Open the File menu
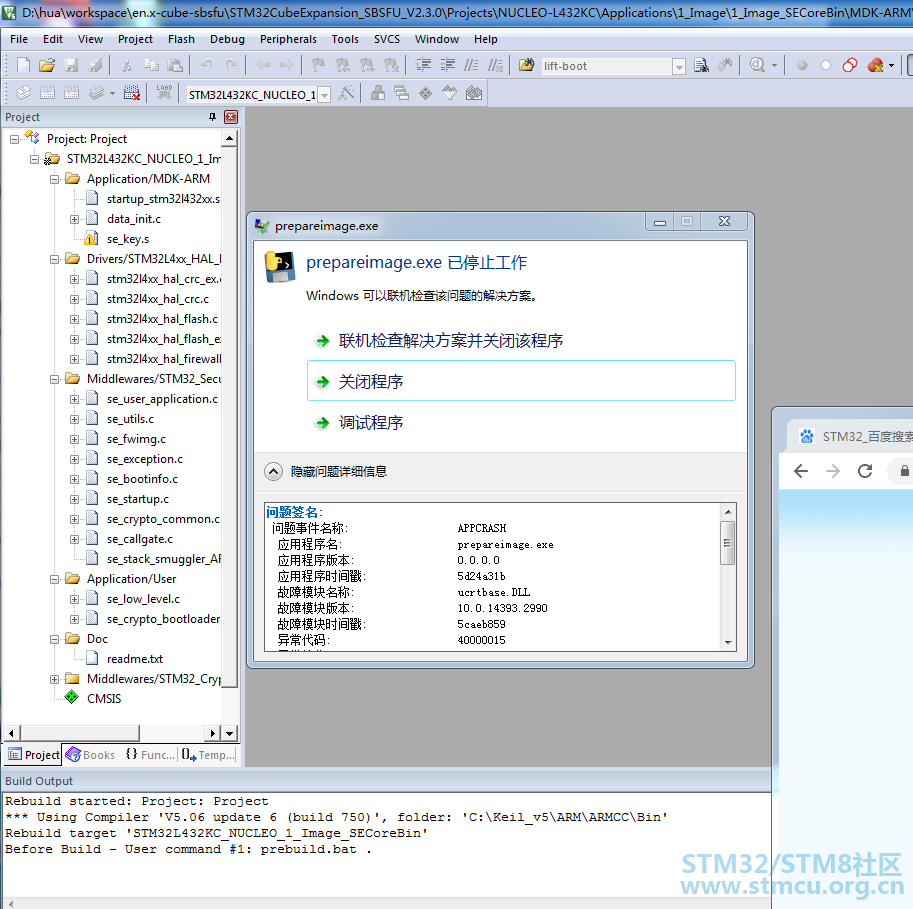Viewport: 913px width, 909px height. click(x=19, y=39)
